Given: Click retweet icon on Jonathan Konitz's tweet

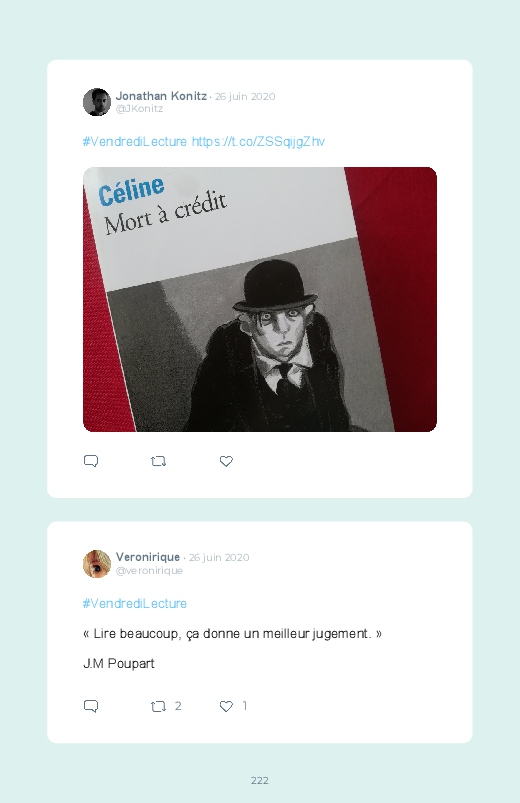Looking at the screenshot, I should (x=158, y=461).
